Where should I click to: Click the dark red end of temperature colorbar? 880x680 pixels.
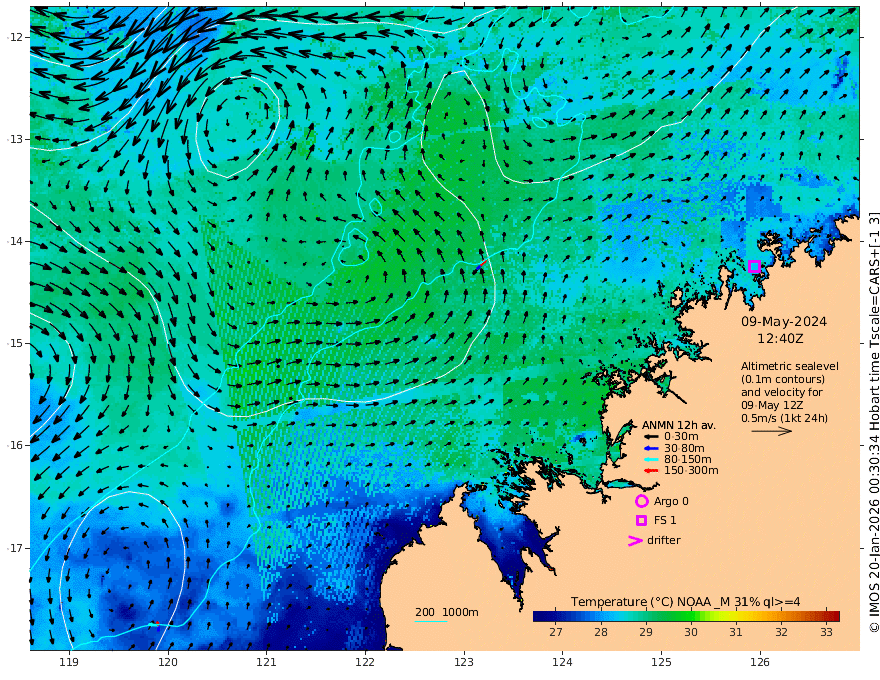coord(835,616)
